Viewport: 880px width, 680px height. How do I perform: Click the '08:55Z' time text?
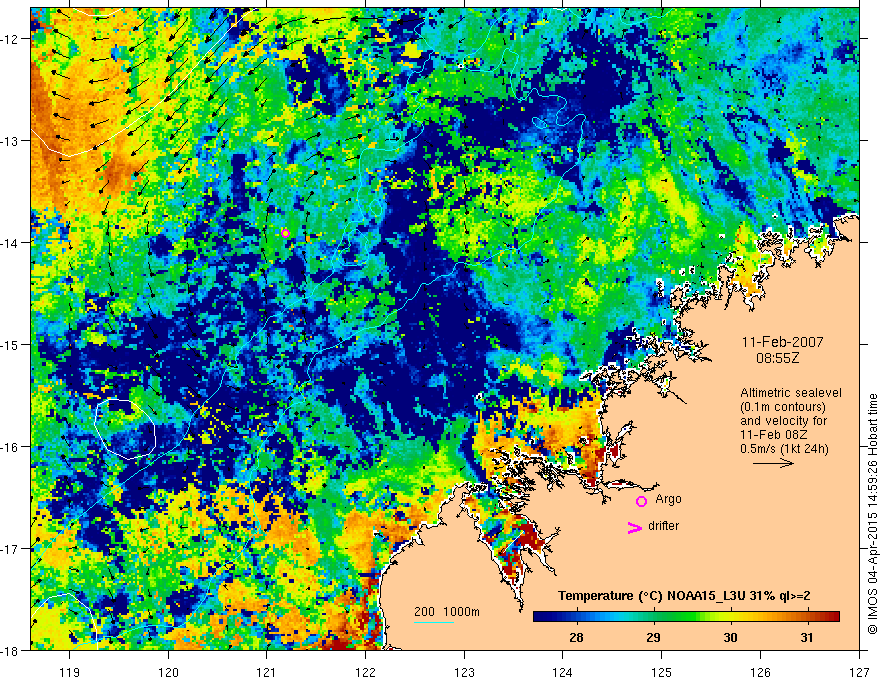click(x=777, y=358)
